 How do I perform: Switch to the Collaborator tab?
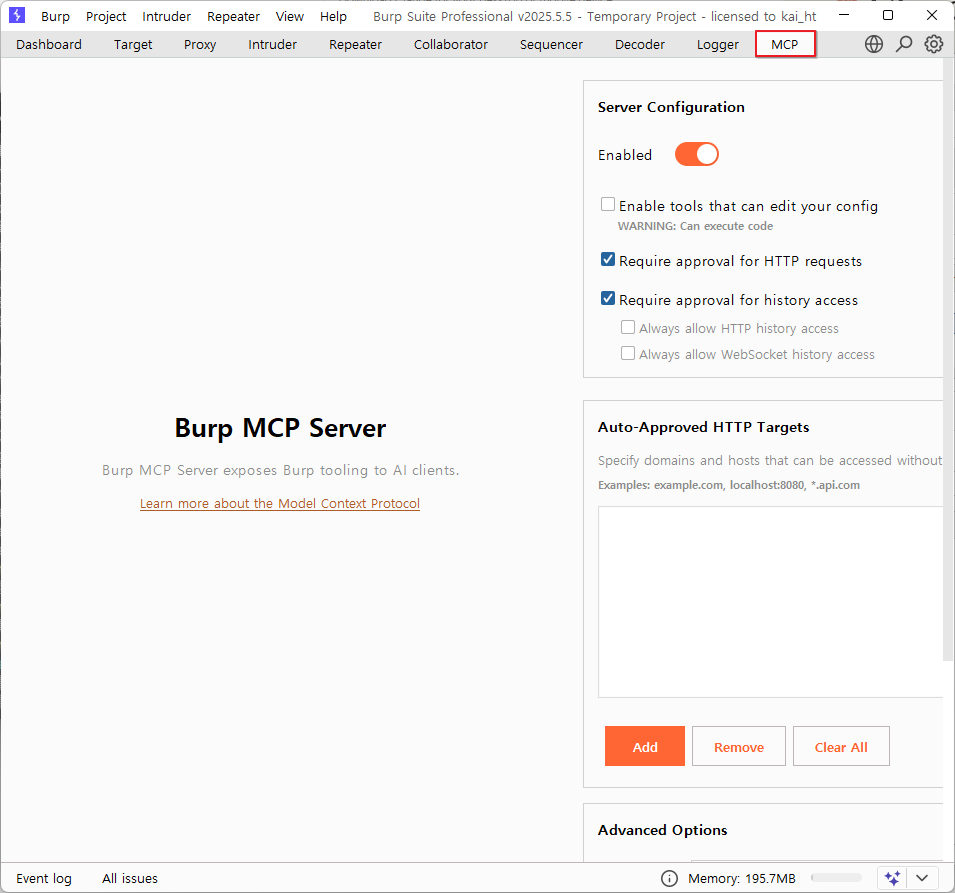451,44
